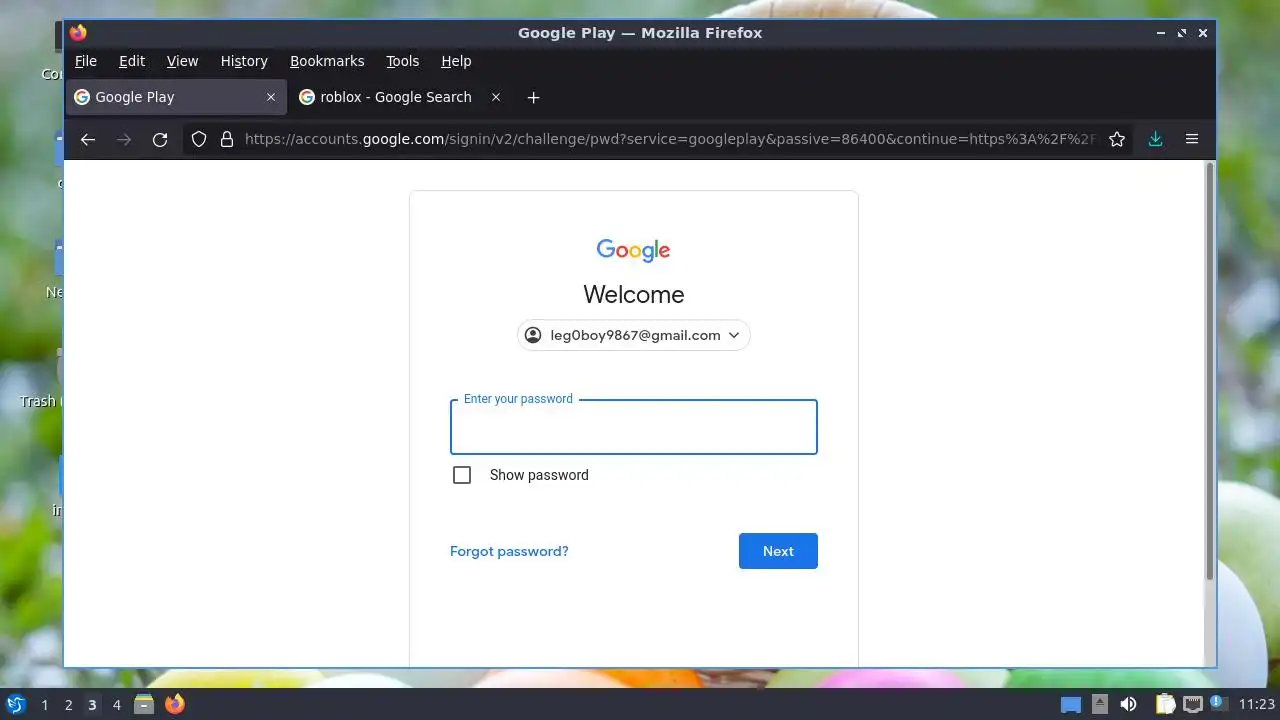Open the file manager taskbar icon

click(x=144, y=704)
